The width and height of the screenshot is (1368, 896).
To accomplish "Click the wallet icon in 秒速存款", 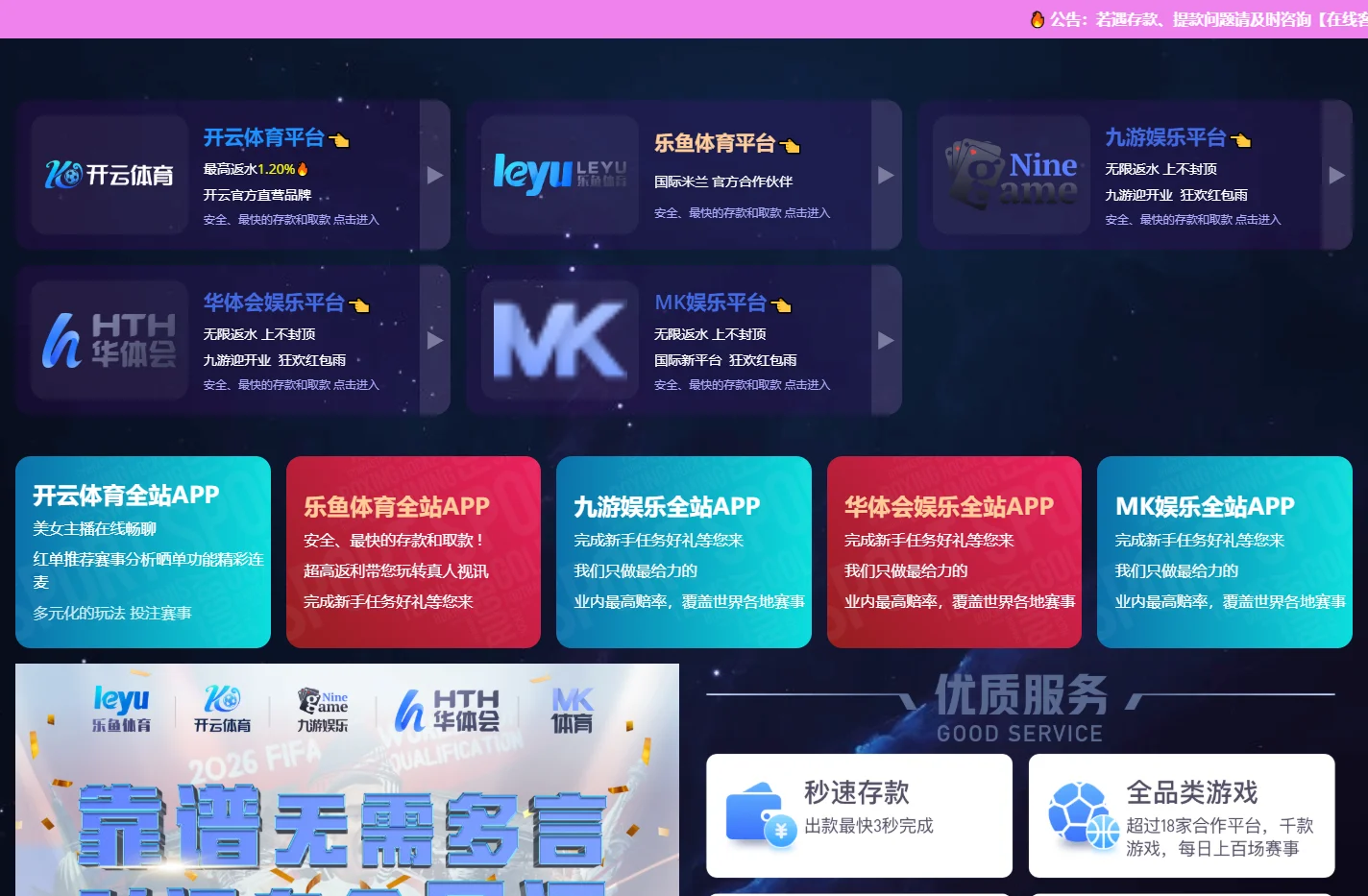I will 763,813.
